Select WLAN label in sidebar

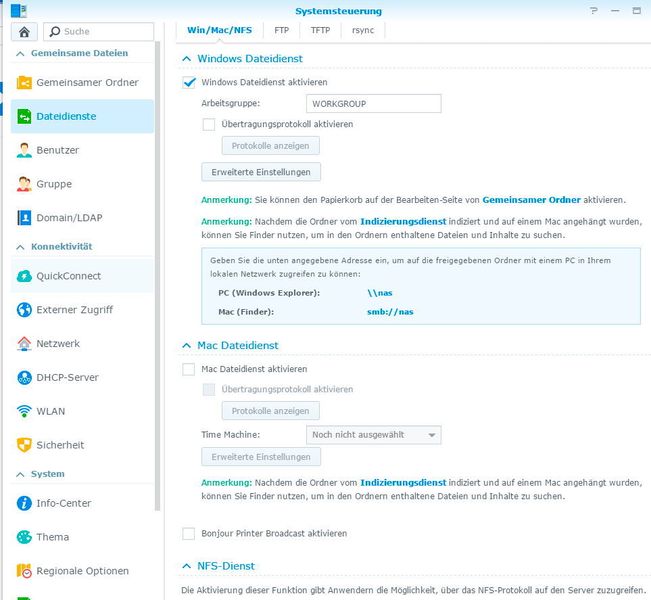pos(51,411)
